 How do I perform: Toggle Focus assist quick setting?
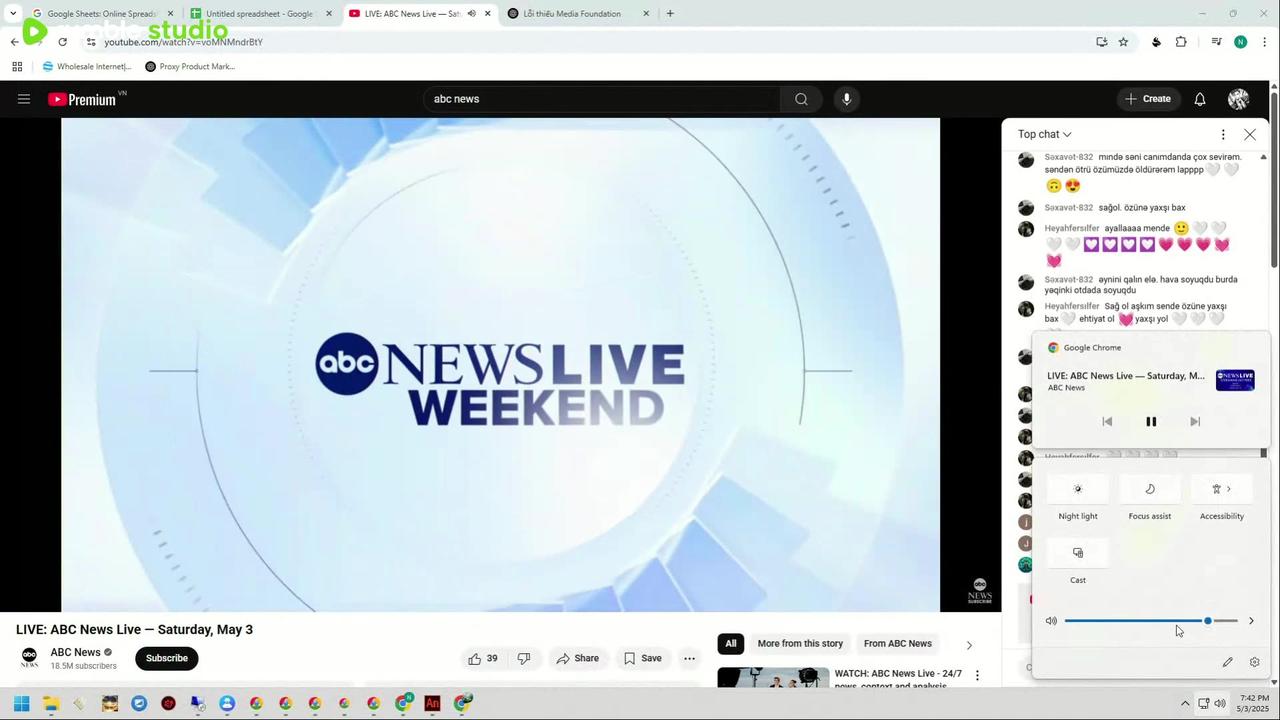[1150, 489]
